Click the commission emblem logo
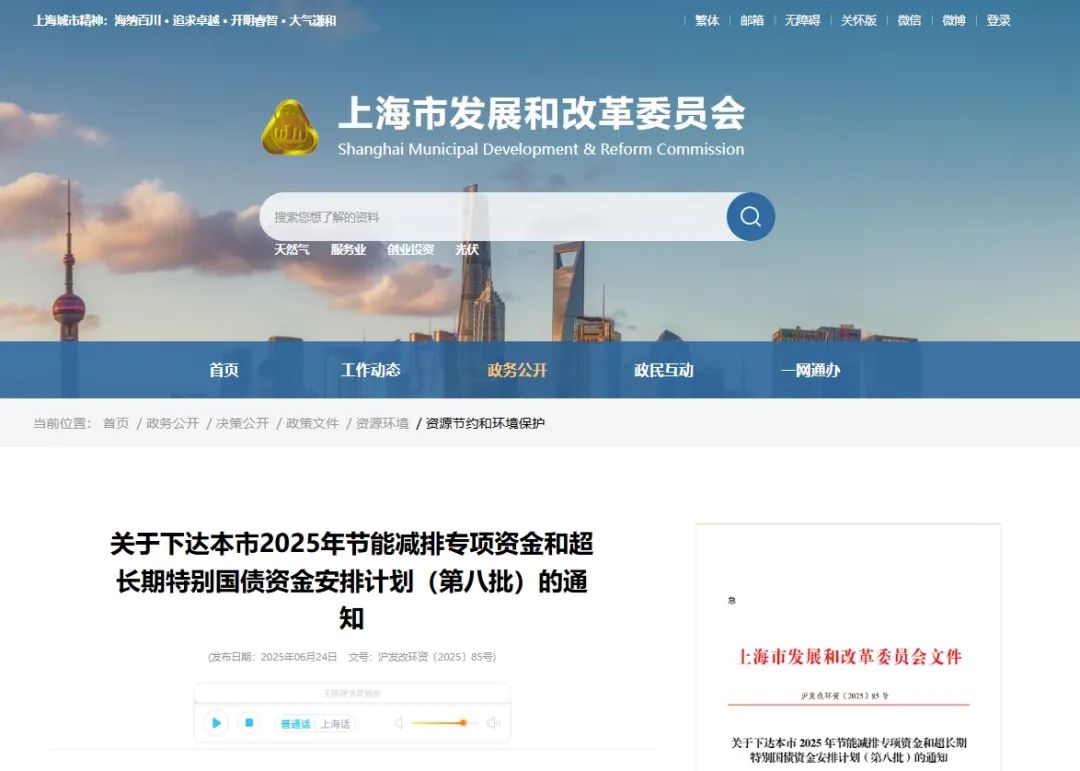The width and height of the screenshot is (1080, 771). tap(290, 127)
